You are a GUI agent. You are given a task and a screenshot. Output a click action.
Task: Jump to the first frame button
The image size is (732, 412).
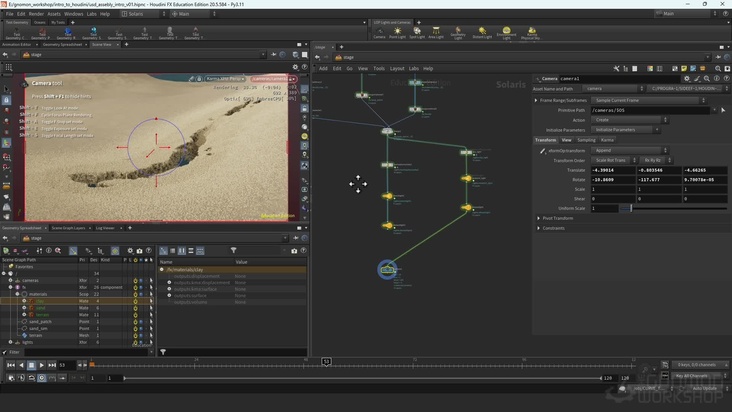coord(11,365)
